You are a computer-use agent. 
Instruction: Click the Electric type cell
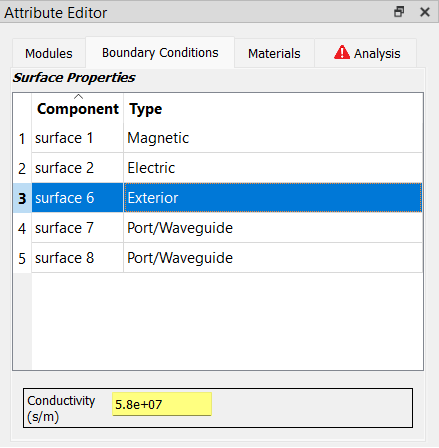tap(273, 168)
